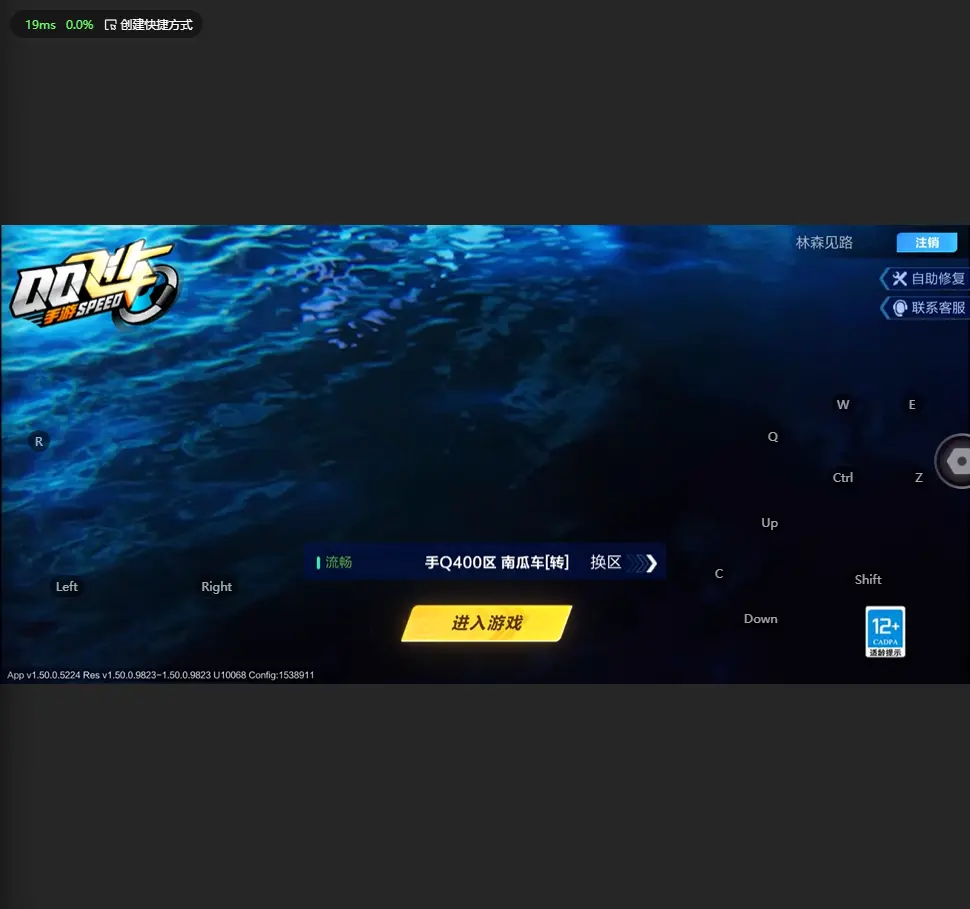Tap the Ctrl key overlay

(x=843, y=478)
